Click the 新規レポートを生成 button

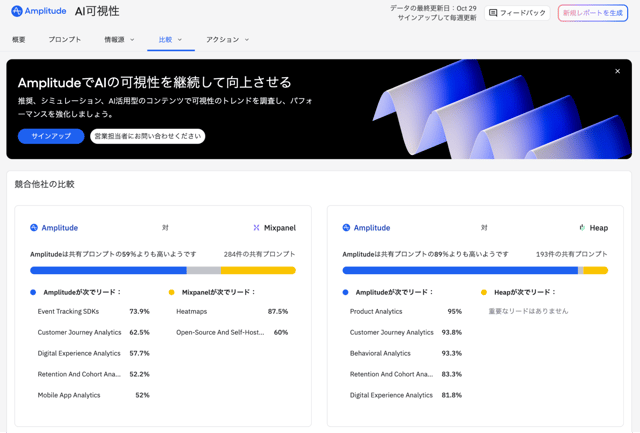592,13
